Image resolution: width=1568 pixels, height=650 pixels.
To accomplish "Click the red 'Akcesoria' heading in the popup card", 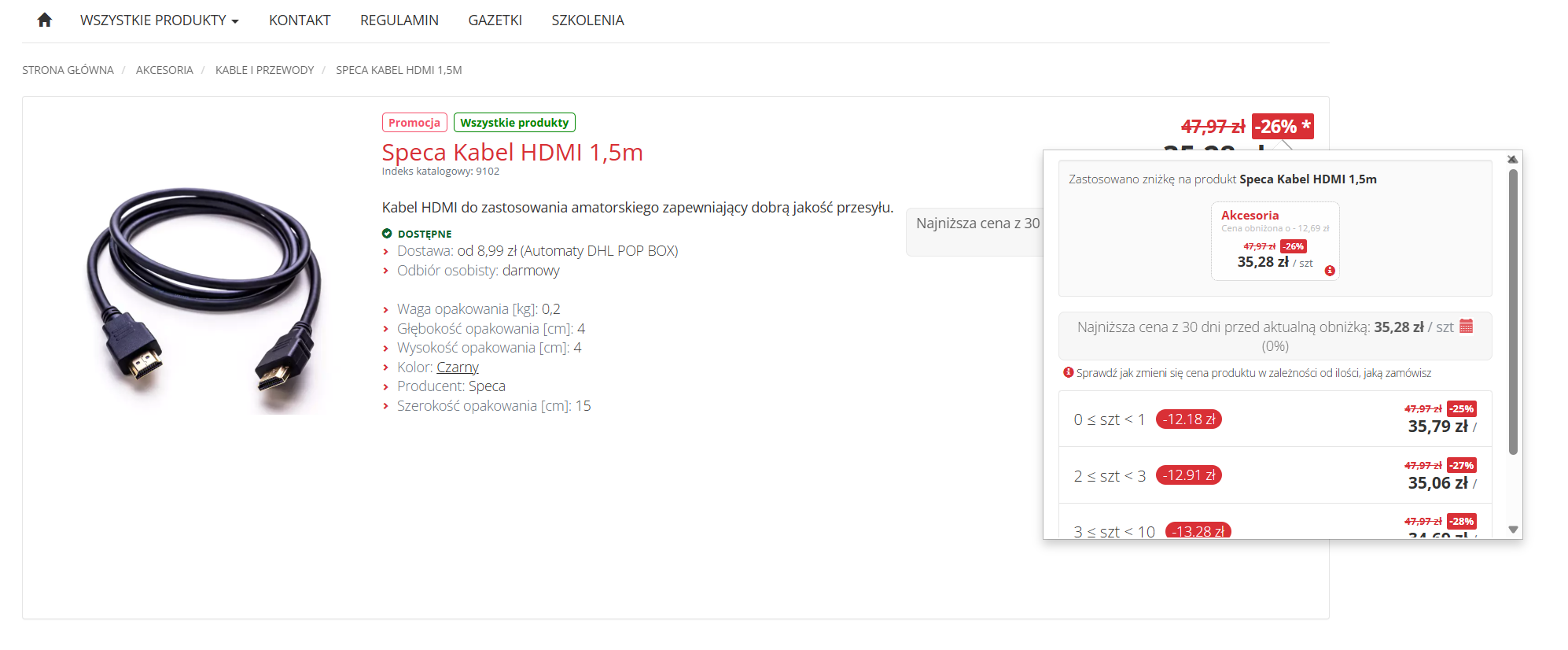I will [x=1250, y=216].
